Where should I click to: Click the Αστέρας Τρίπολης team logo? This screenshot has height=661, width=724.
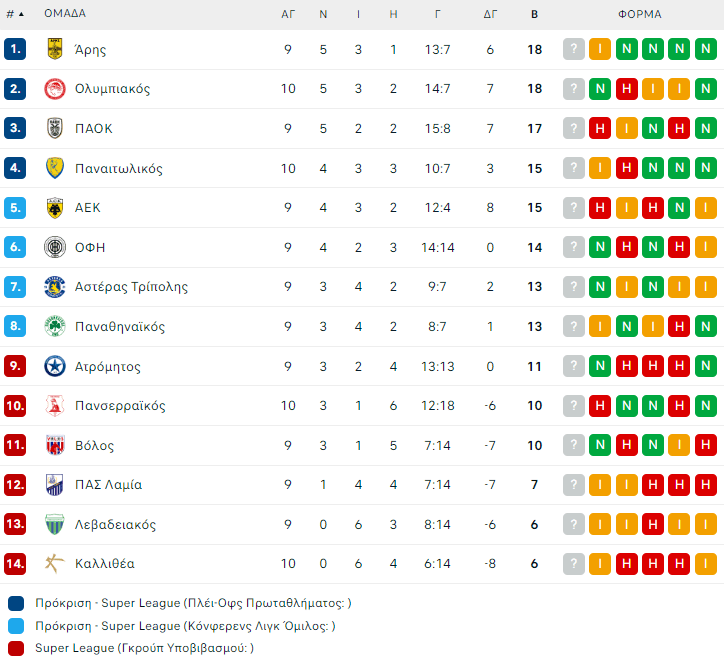tap(55, 287)
